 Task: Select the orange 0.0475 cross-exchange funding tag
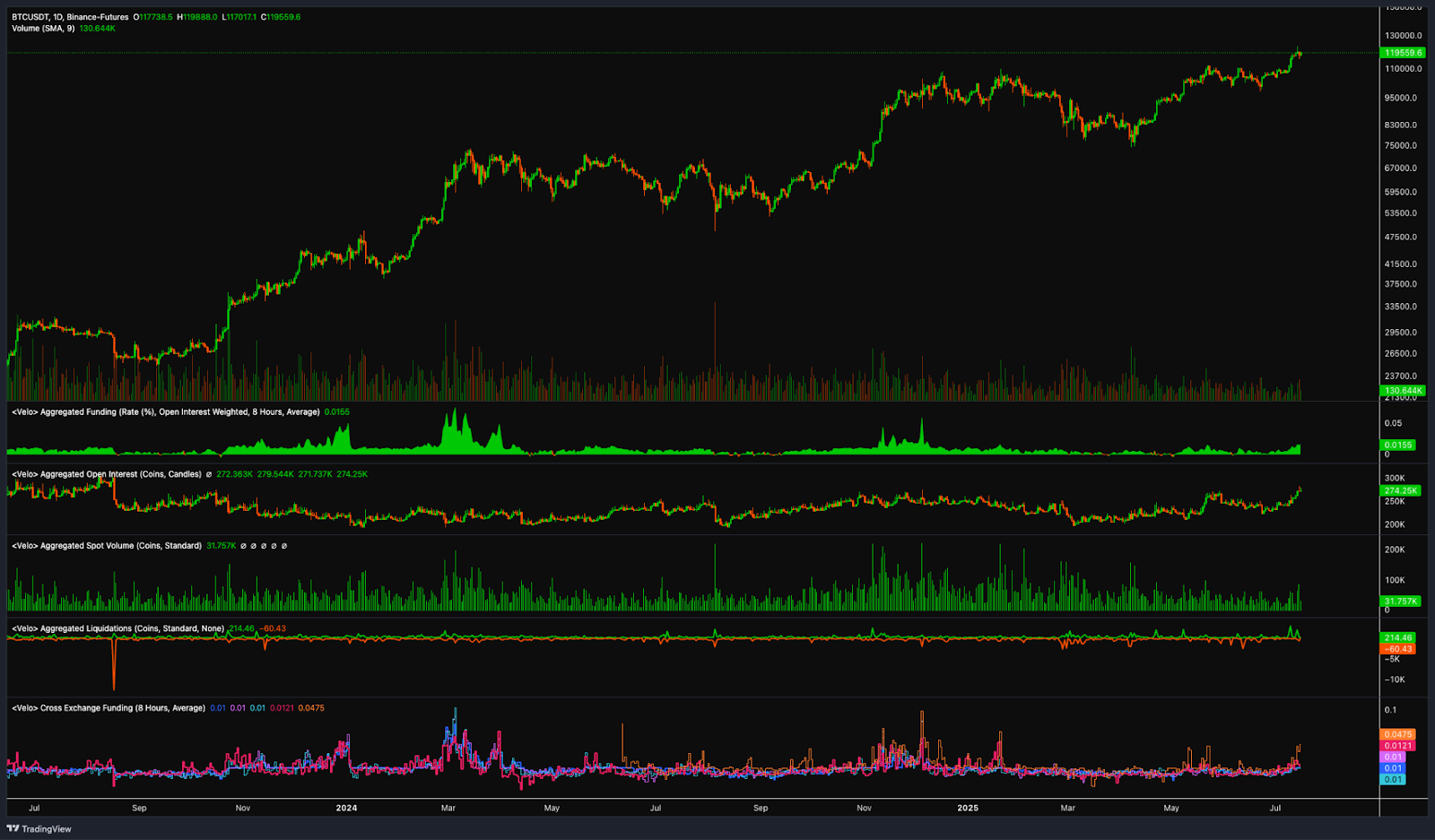(x=1398, y=734)
